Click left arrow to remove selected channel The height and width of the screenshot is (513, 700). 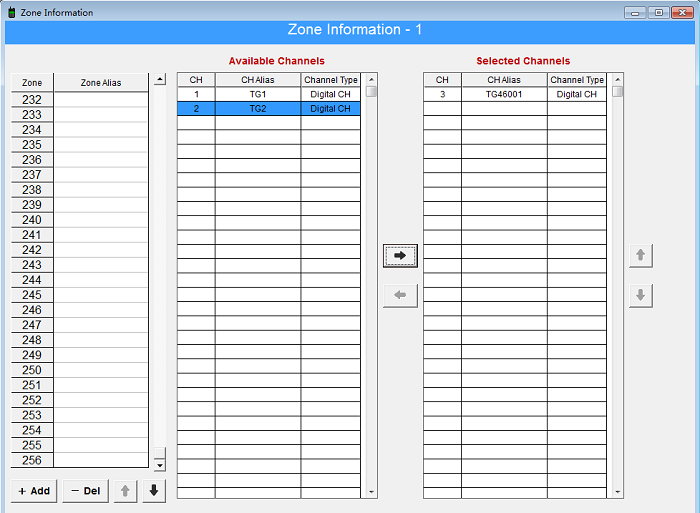pyautogui.click(x=400, y=296)
